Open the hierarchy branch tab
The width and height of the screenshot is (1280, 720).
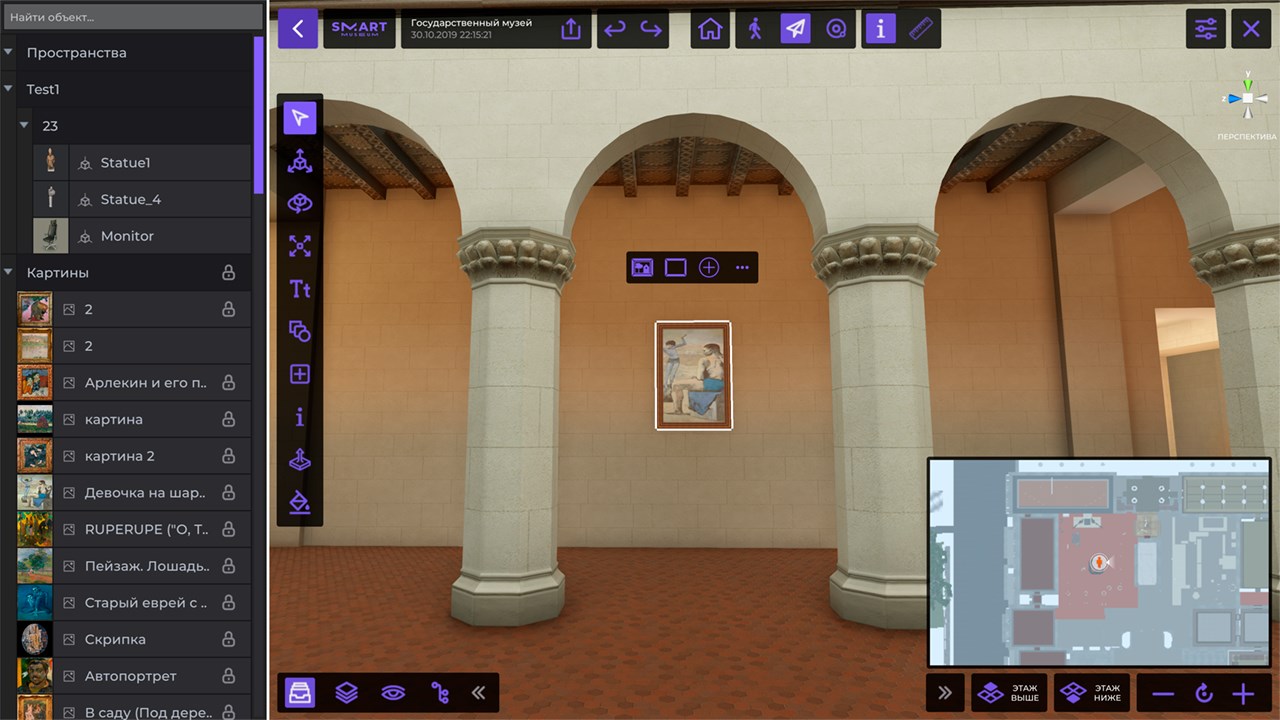click(x=439, y=692)
